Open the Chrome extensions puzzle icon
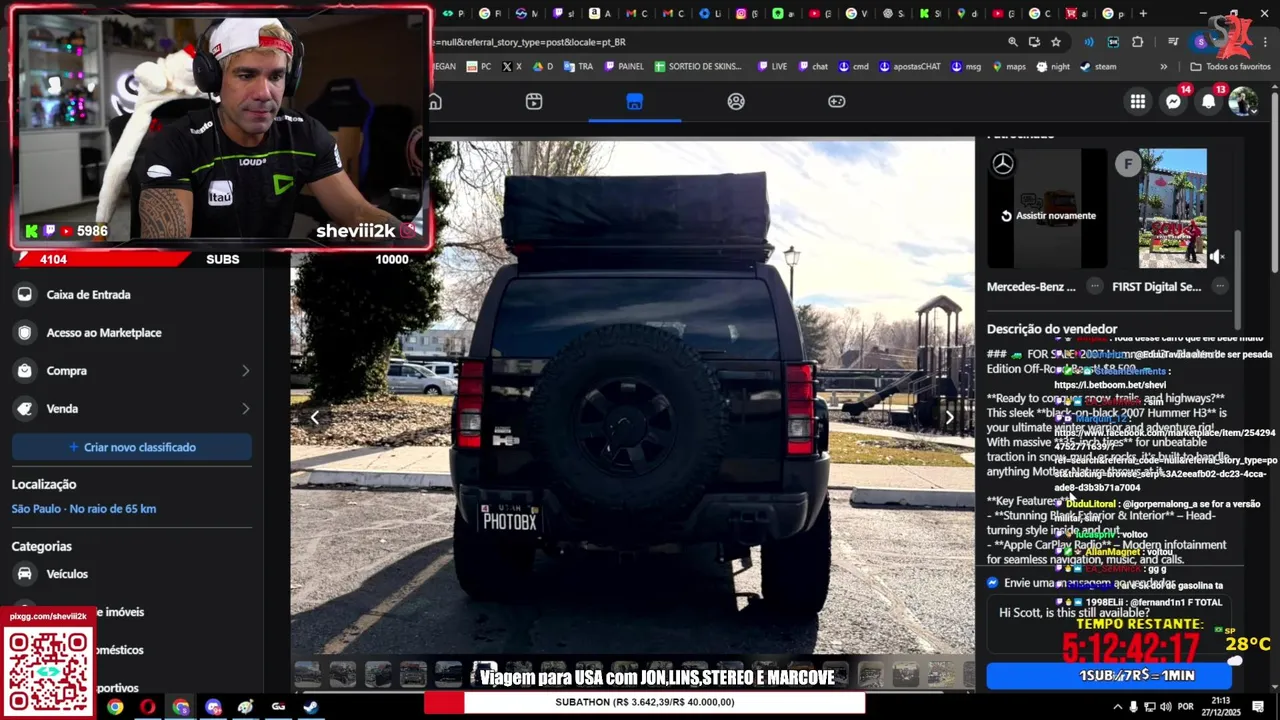The height and width of the screenshot is (720, 1280). coord(1138,42)
